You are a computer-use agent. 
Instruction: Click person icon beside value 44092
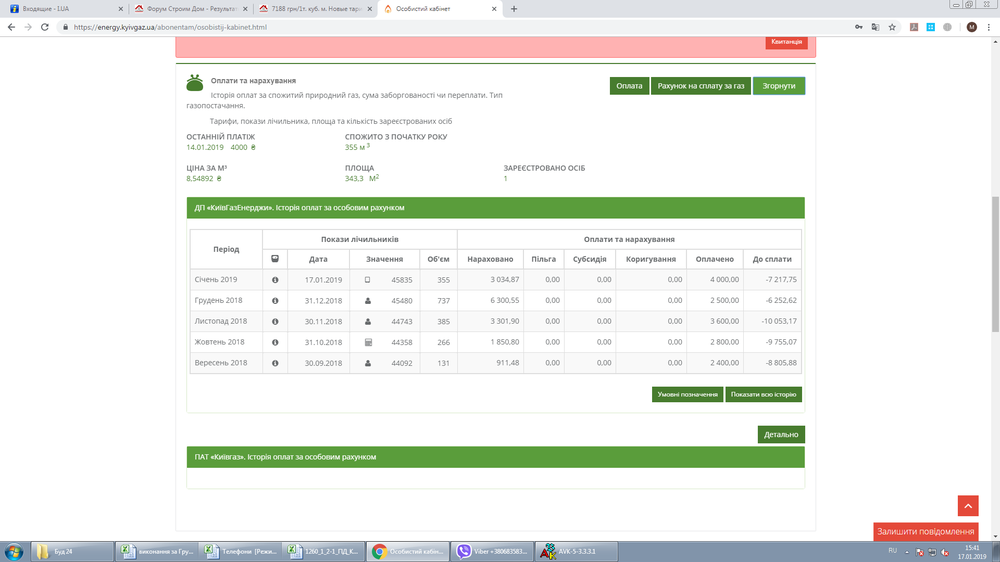367,363
